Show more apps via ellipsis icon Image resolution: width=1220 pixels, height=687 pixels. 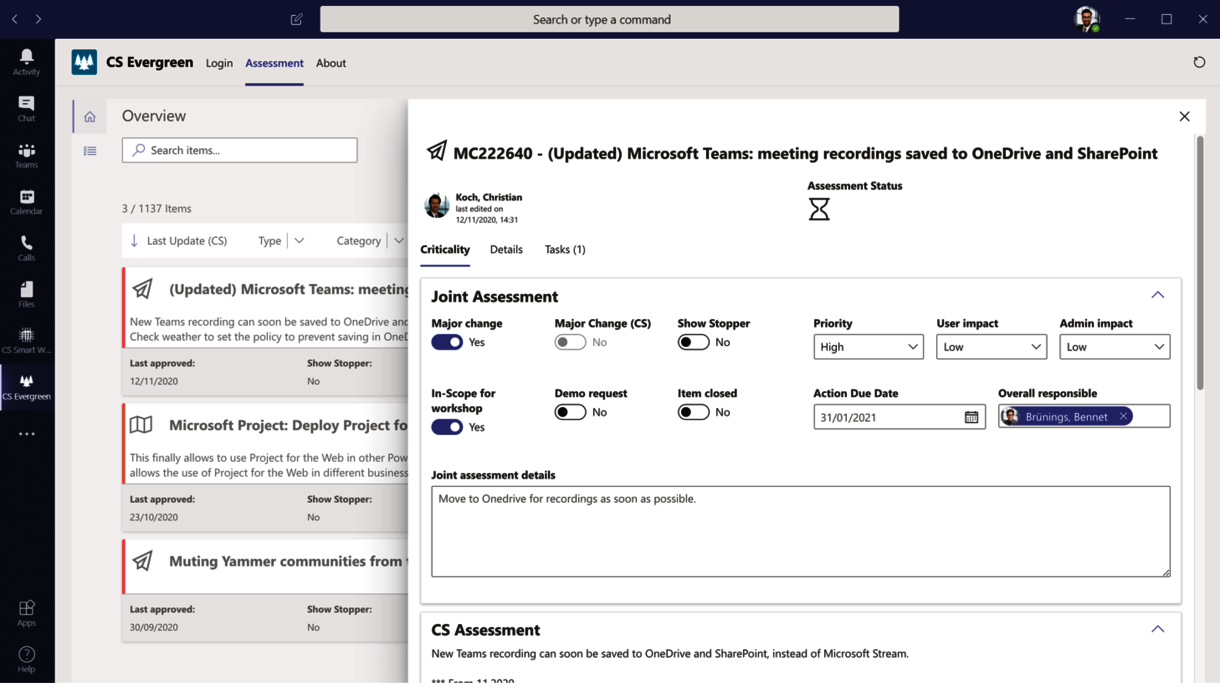27,434
